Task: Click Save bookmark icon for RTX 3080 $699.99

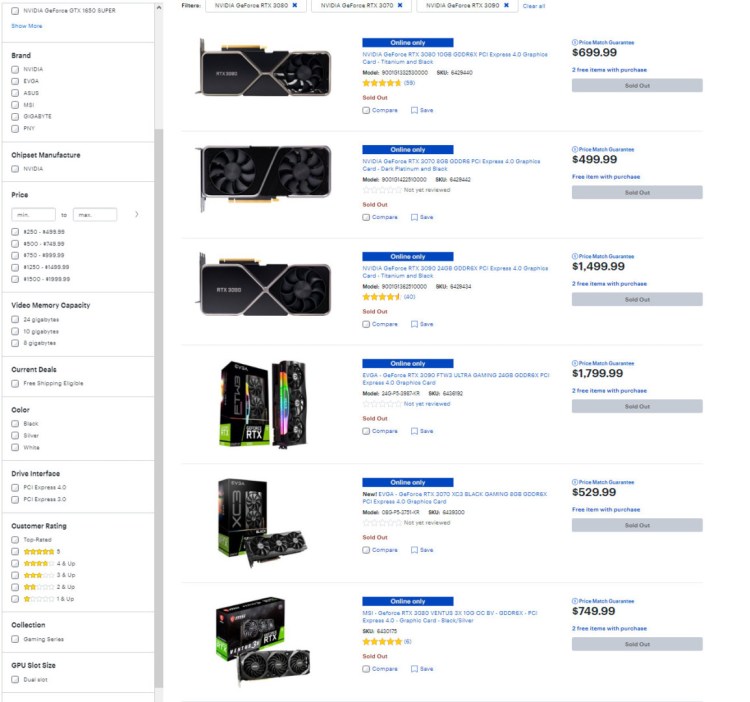Action: pyautogui.click(x=414, y=110)
